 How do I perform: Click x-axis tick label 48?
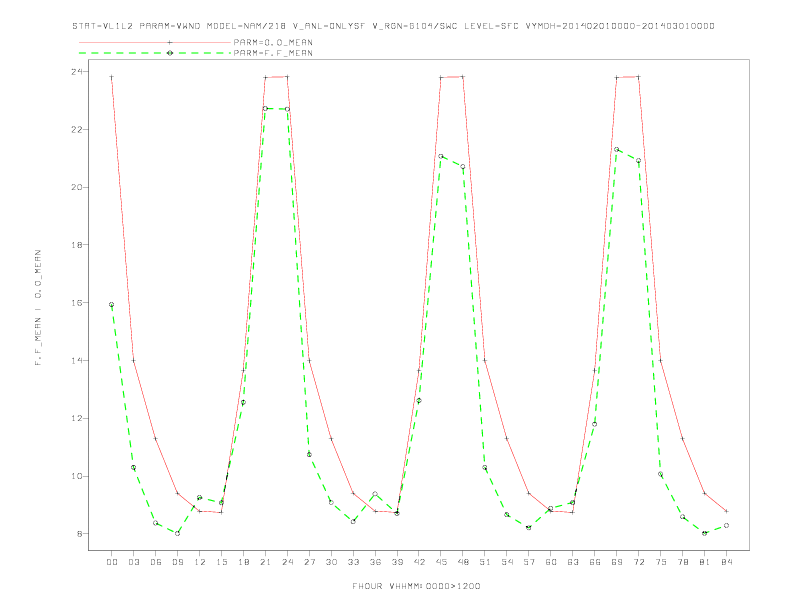(463, 562)
